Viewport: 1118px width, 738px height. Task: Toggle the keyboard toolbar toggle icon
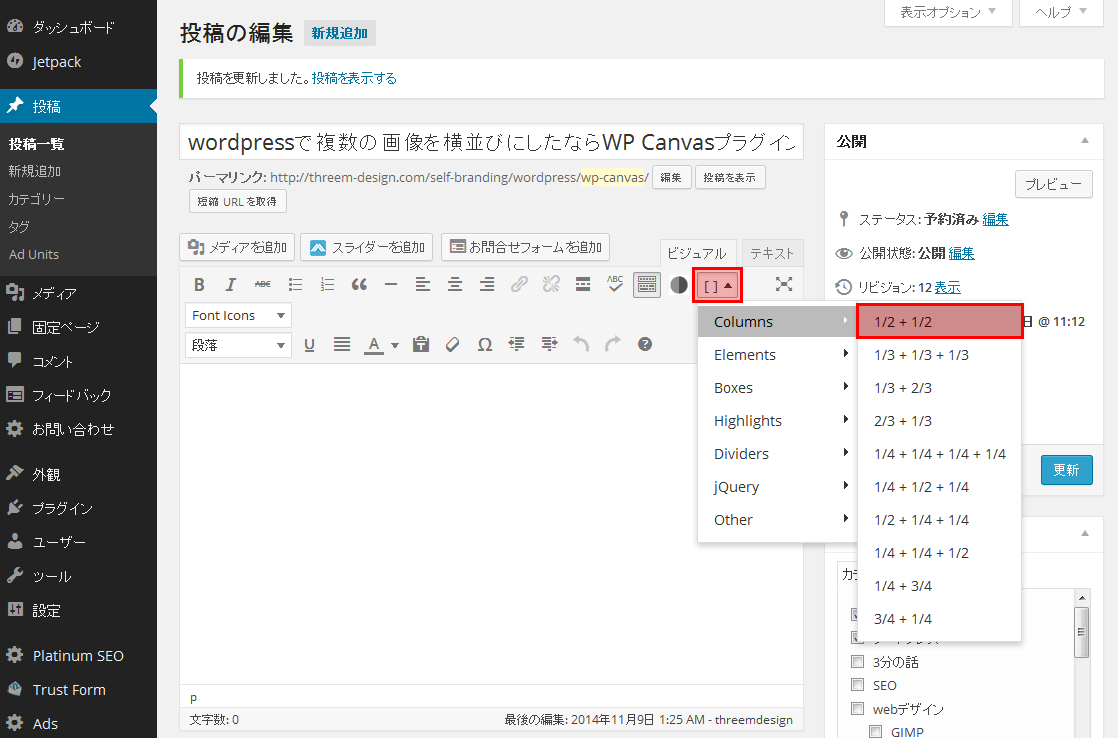point(647,285)
